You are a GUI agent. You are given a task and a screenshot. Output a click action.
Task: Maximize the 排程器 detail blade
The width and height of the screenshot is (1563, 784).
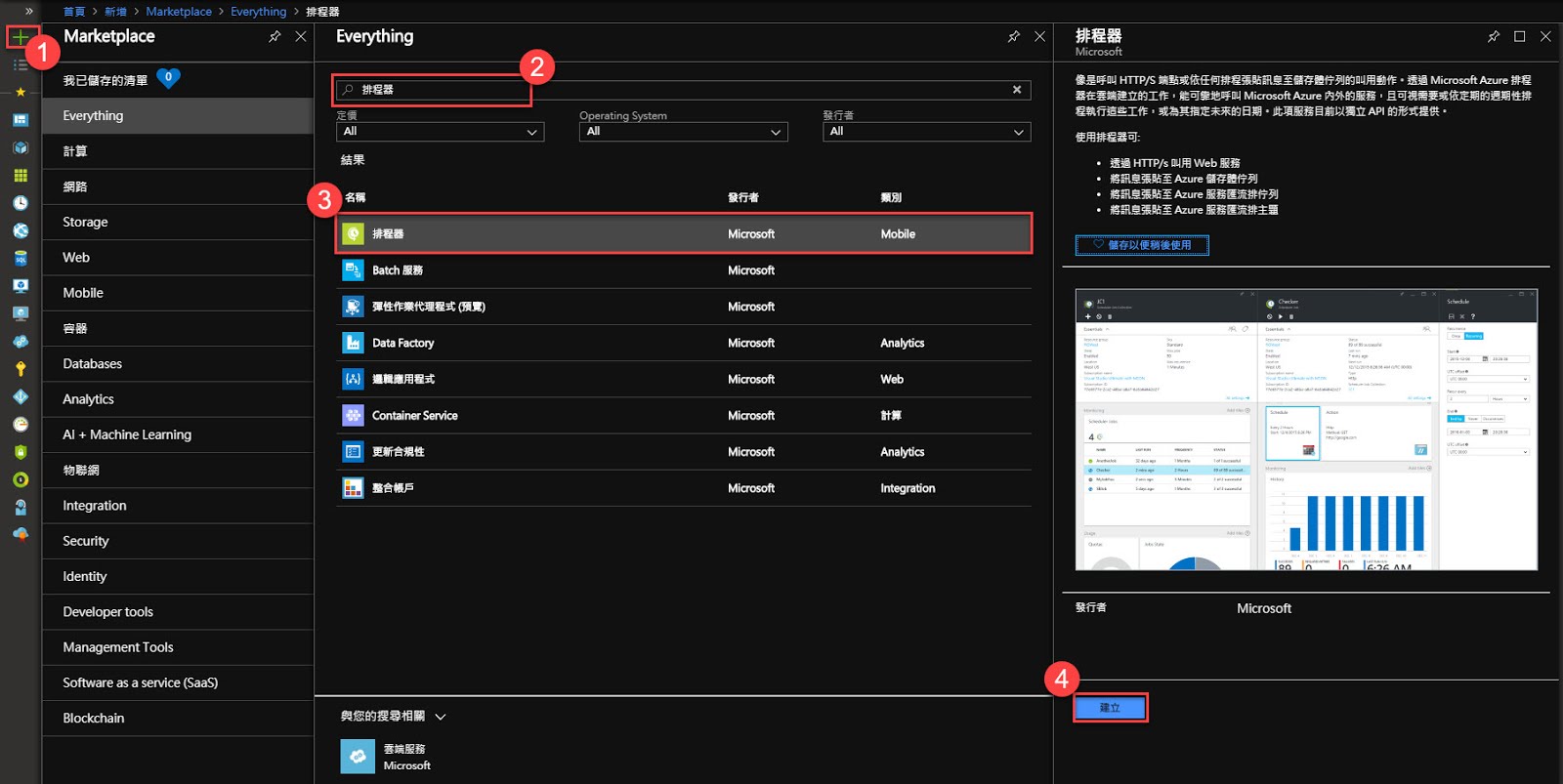point(1519,36)
